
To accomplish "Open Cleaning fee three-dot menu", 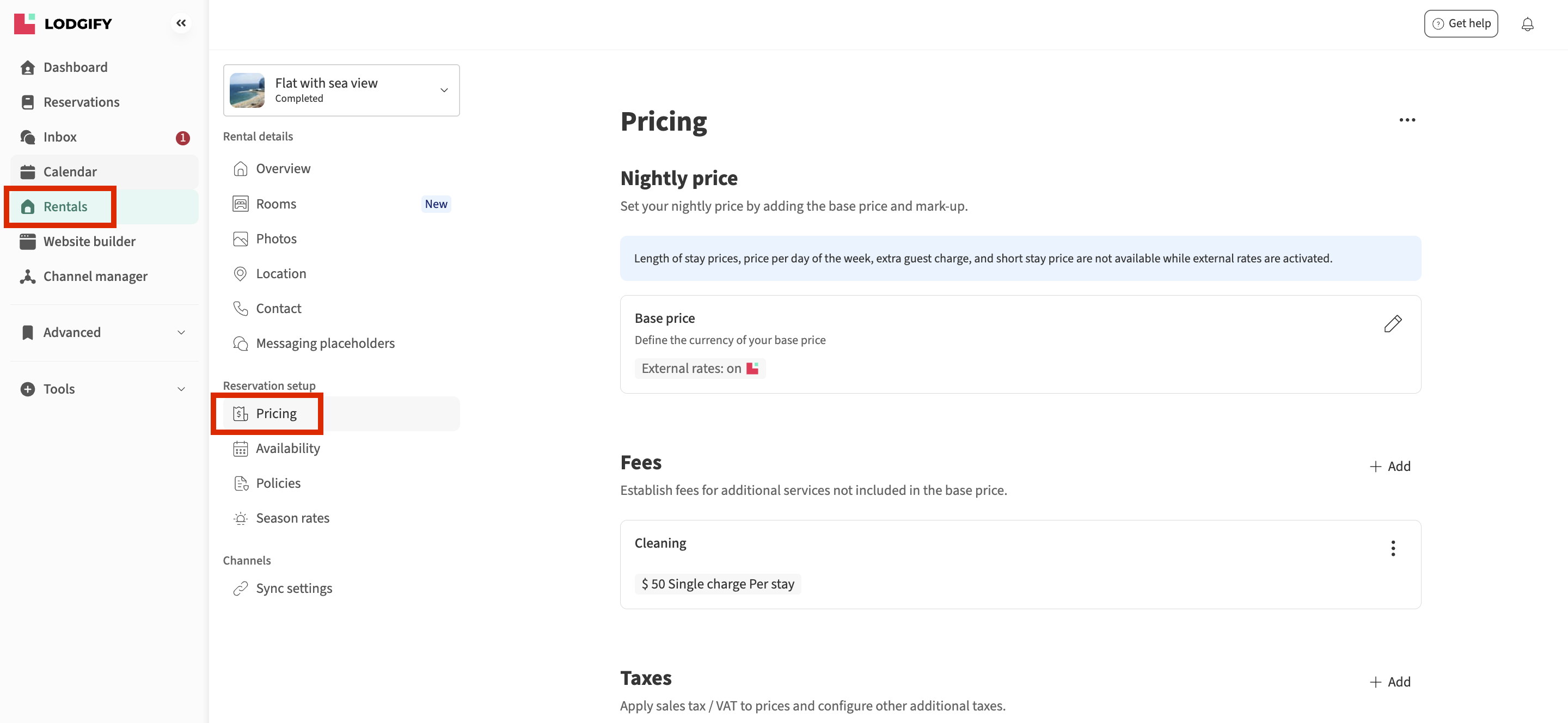I will (1393, 548).
